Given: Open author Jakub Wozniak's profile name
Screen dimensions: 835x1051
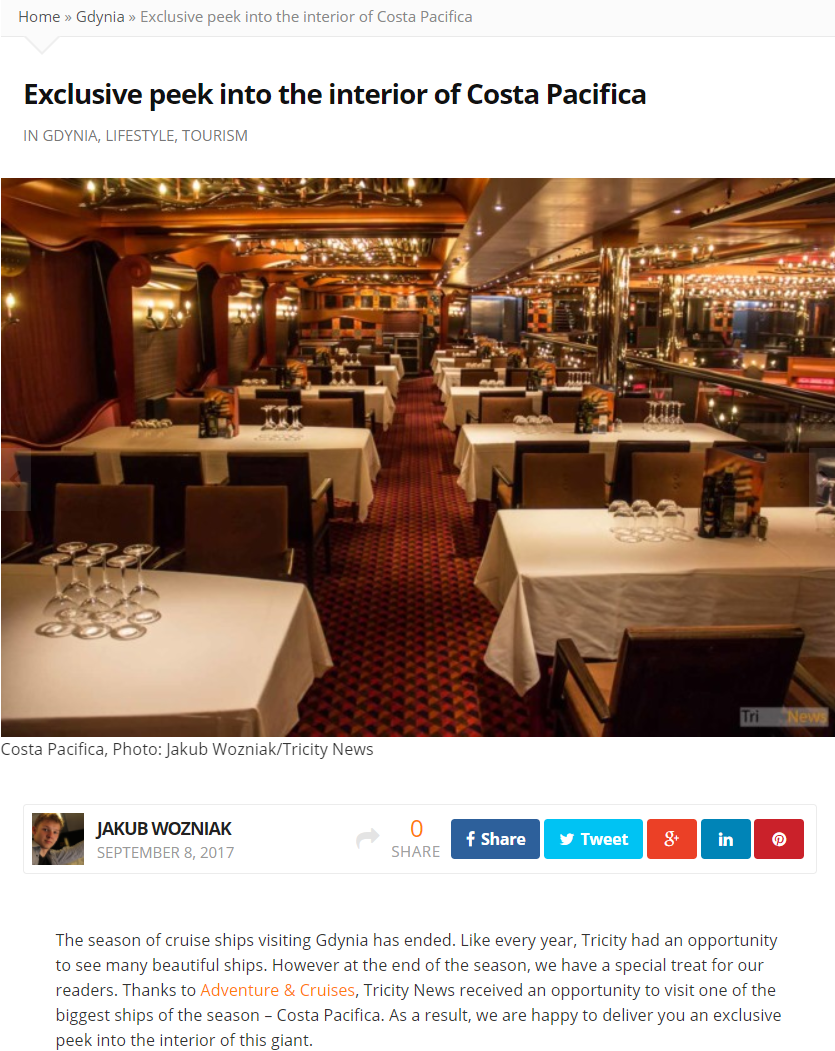Looking at the screenshot, I should [164, 828].
